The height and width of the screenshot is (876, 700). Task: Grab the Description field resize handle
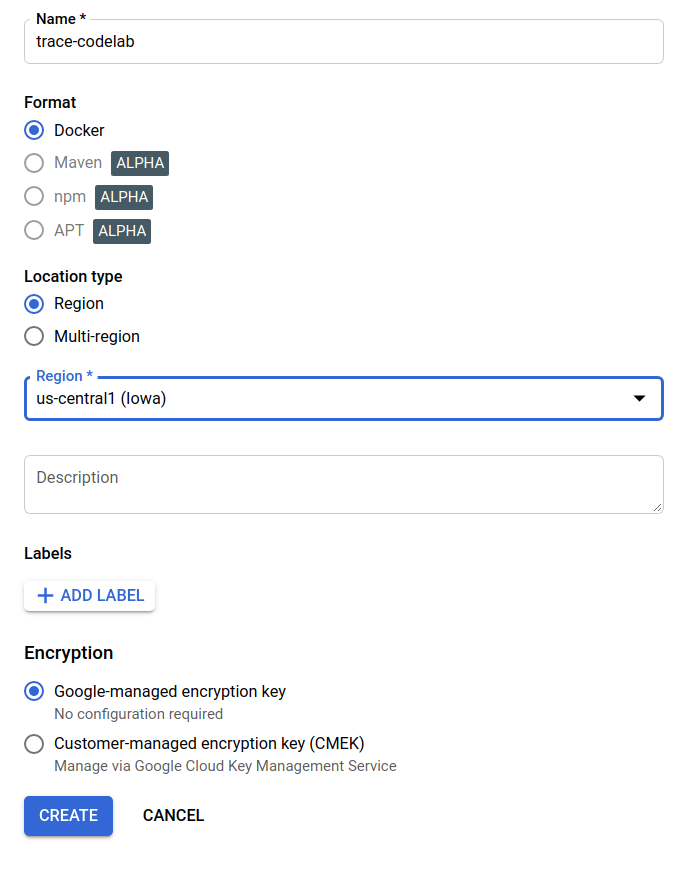point(658,508)
